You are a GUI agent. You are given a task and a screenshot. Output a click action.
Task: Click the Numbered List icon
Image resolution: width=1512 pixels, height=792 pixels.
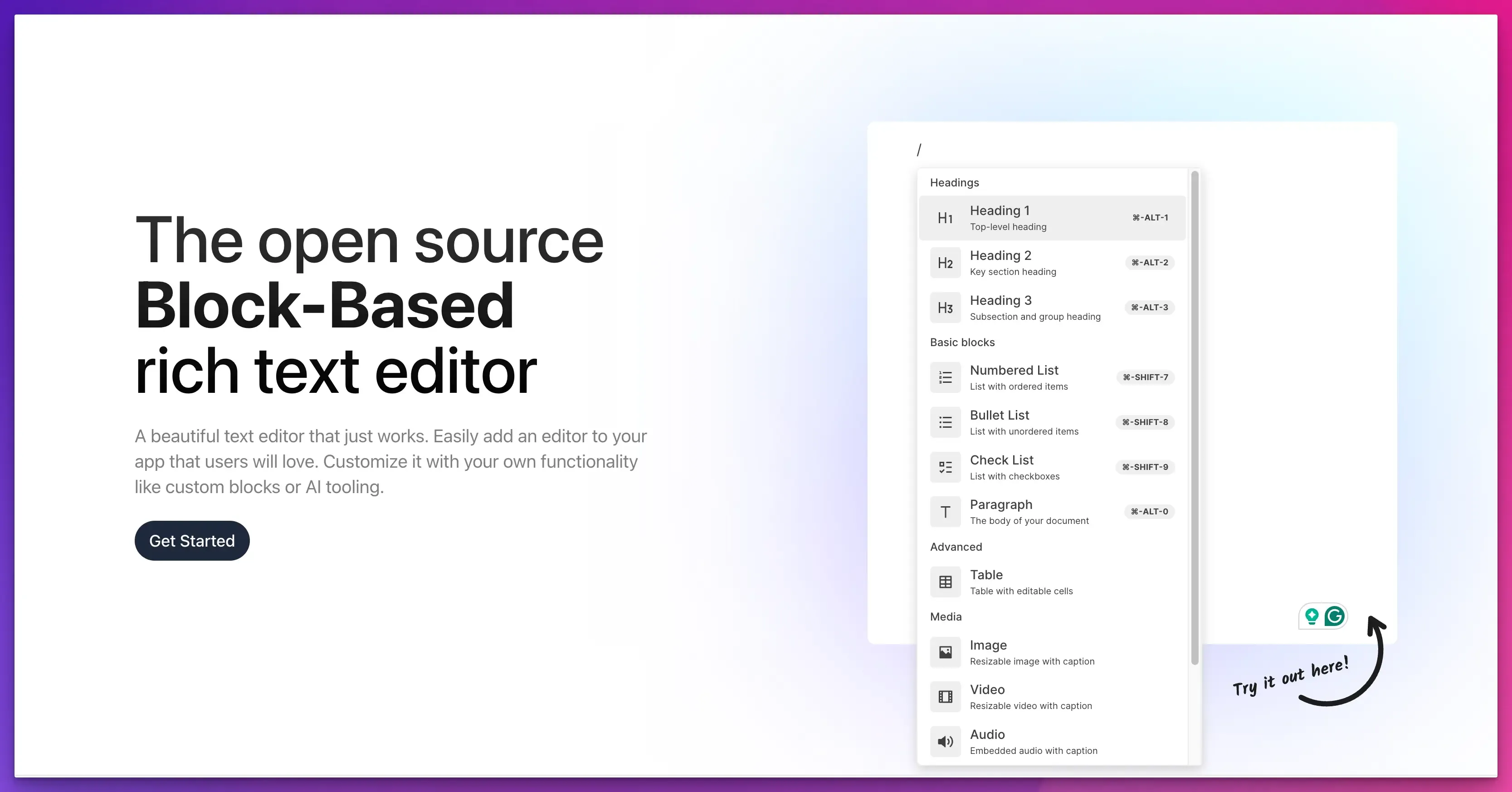(x=945, y=377)
